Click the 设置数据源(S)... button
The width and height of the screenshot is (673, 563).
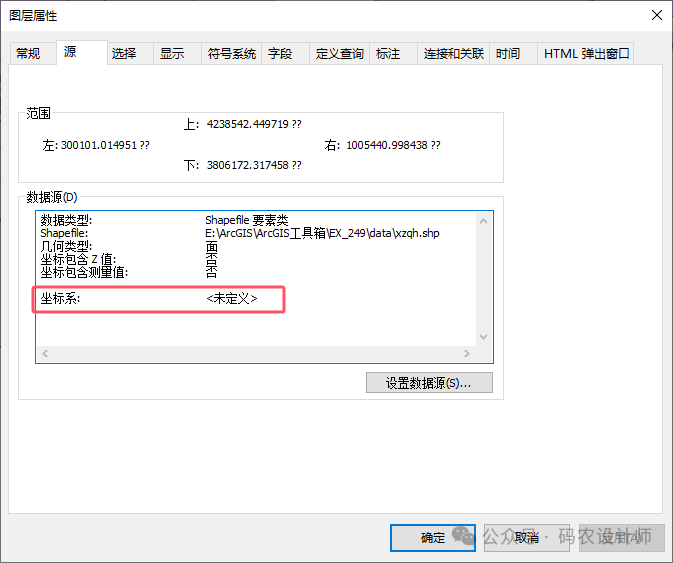pyautogui.click(x=429, y=383)
